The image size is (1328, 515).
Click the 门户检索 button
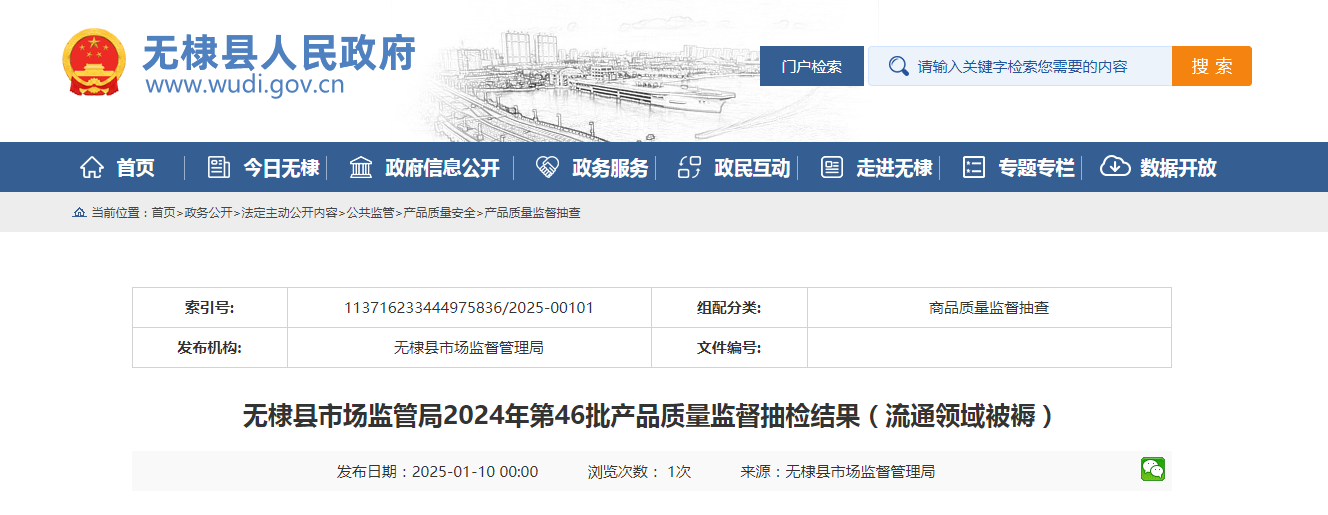click(811, 66)
